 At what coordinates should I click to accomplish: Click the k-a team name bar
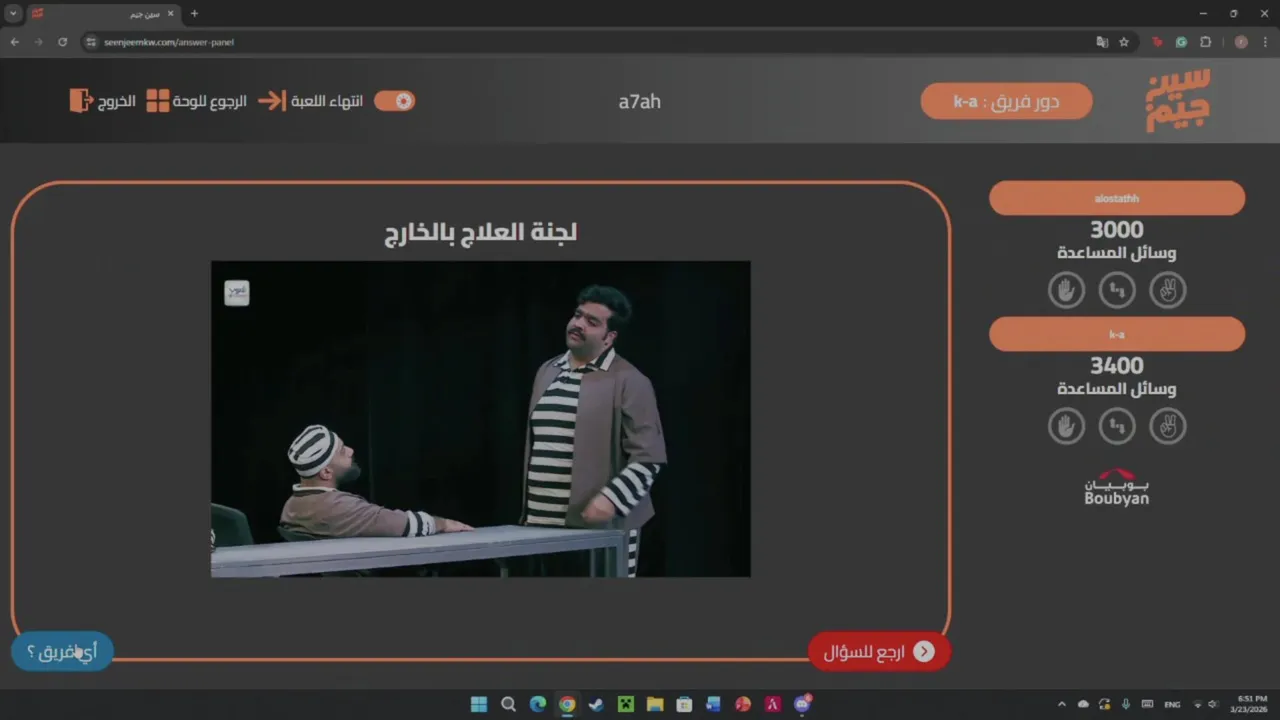1117,334
